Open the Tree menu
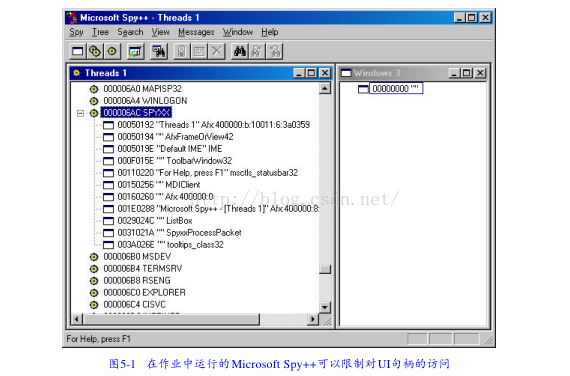This screenshot has width=570, height=376. [100, 32]
